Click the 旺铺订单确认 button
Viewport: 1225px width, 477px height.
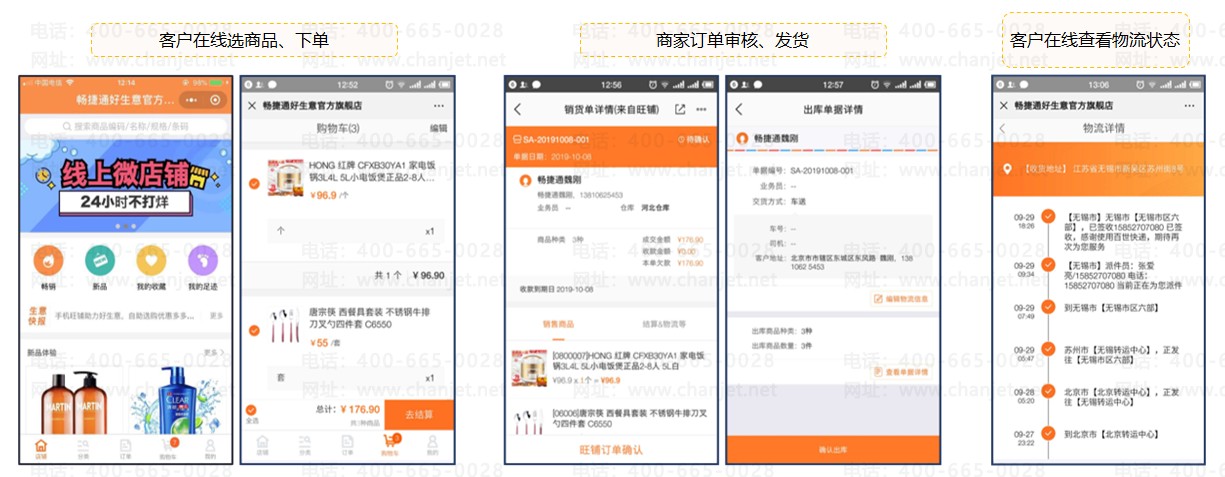tap(611, 450)
